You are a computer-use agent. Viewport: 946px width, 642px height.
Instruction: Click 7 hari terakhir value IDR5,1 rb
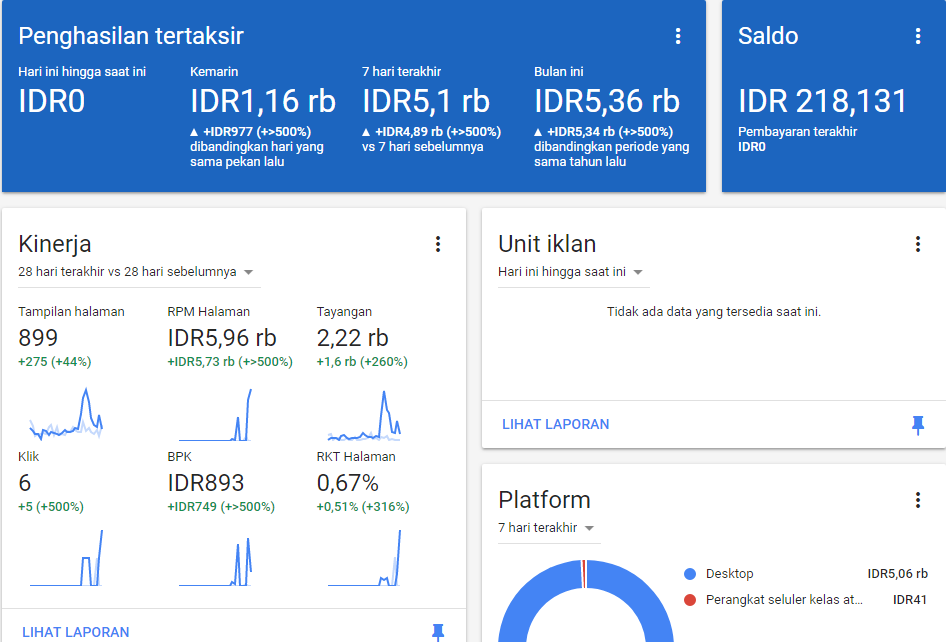tap(425, 101)
